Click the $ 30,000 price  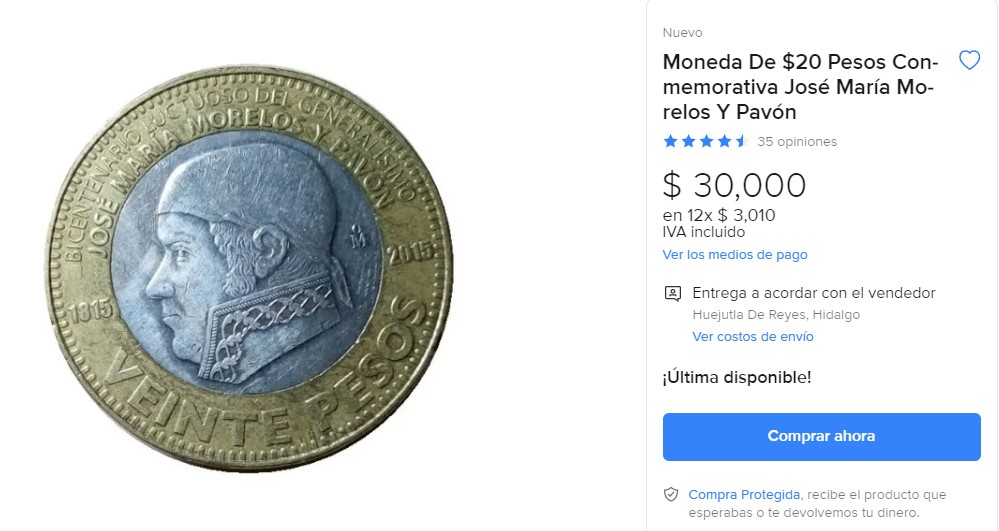pyautogui.click(x=734, y=185)
